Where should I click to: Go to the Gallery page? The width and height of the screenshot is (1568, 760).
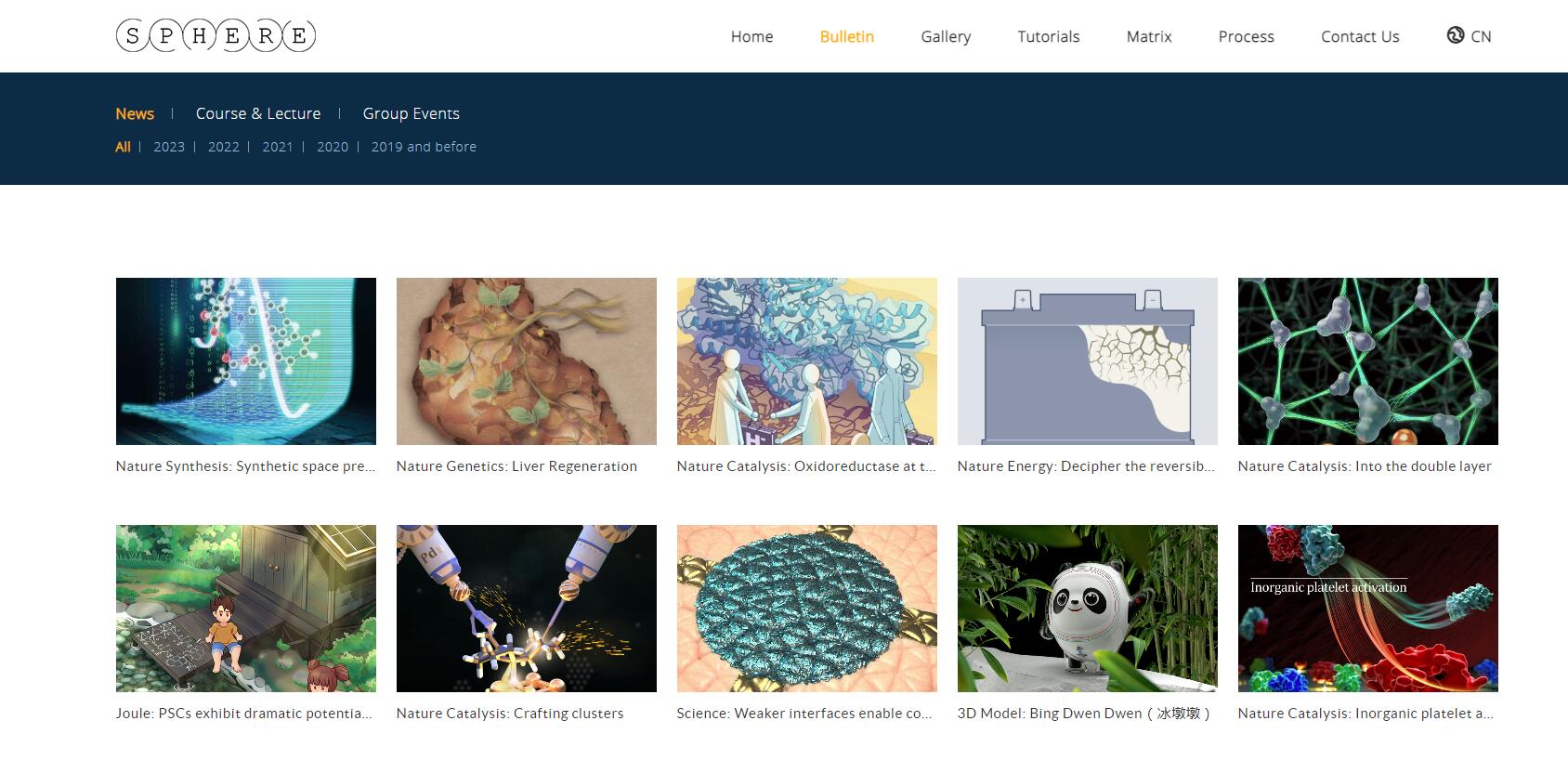[946, 36]
